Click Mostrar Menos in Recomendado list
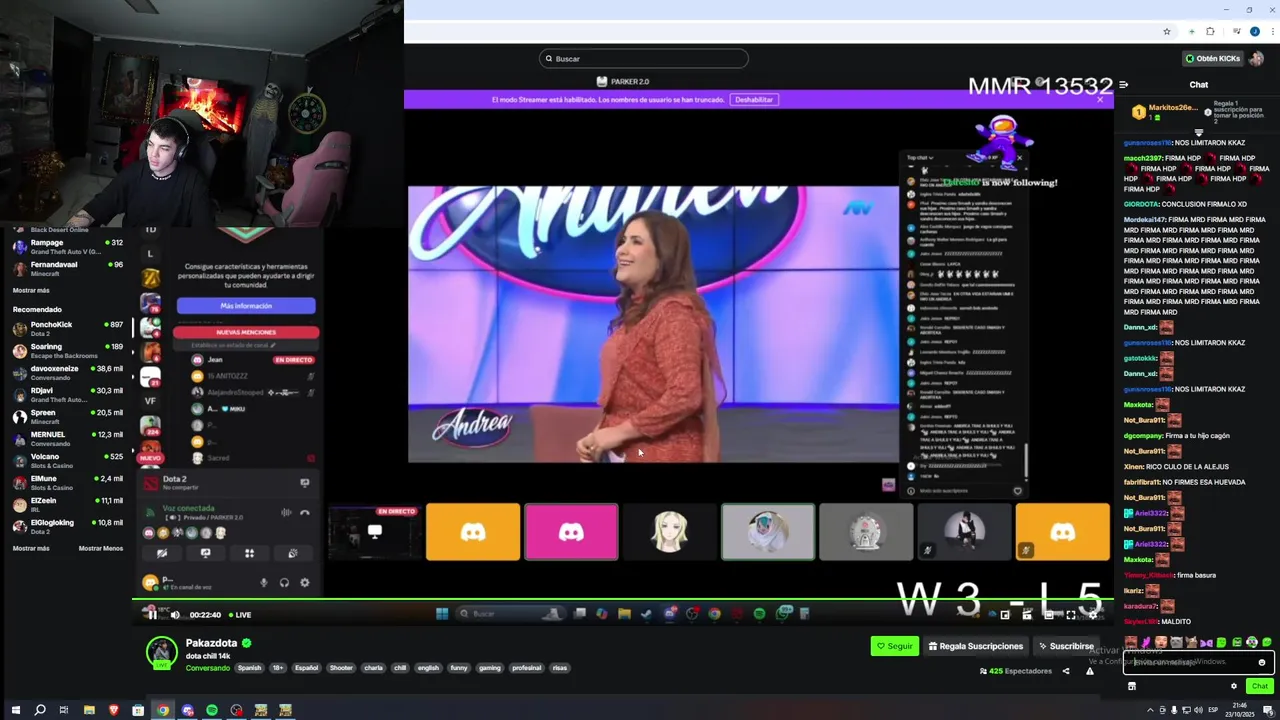 click(101, 548)
